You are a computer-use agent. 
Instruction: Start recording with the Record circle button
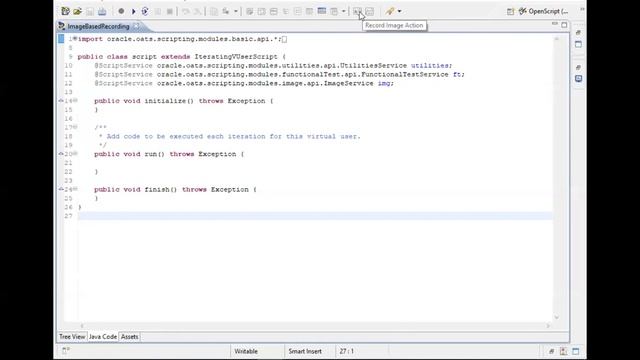pyautogui.click(x=121, y=11)
